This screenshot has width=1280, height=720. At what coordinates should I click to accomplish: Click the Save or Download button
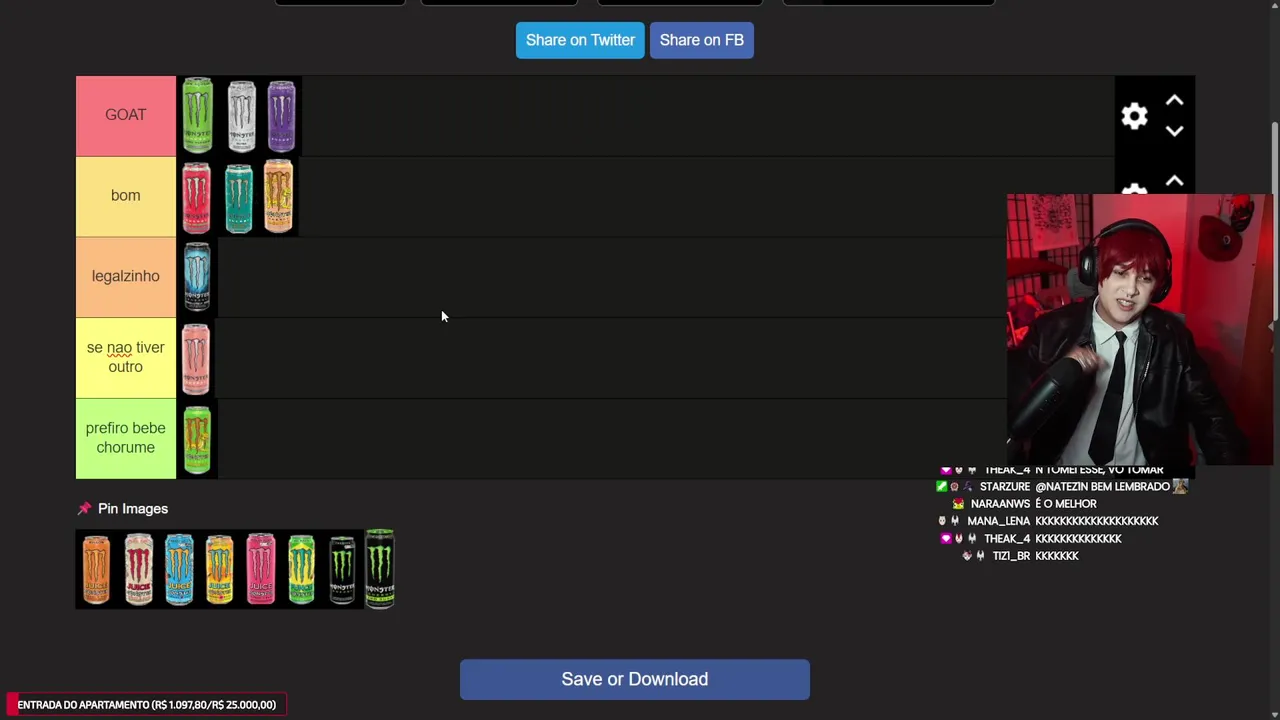coord(635,679)
